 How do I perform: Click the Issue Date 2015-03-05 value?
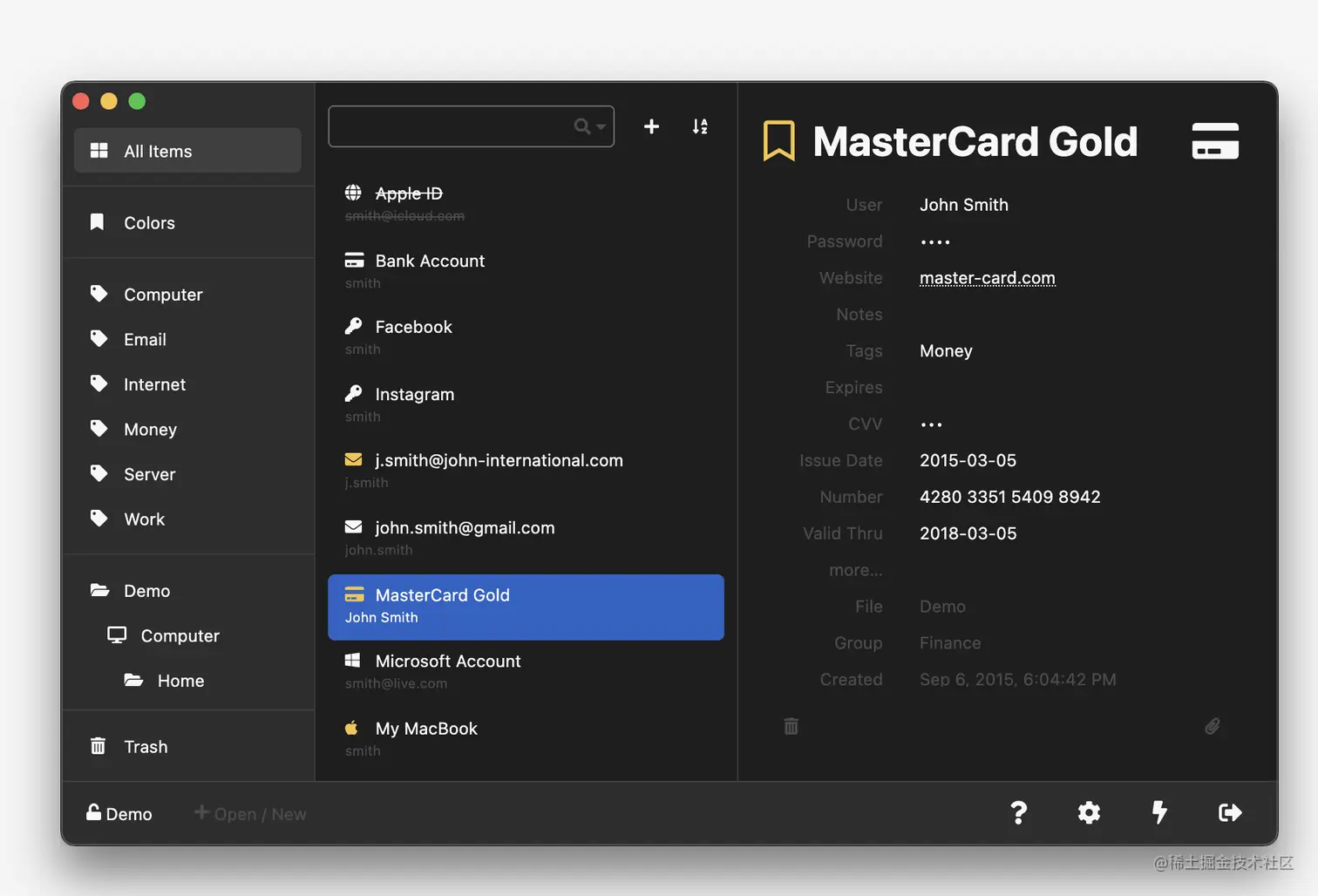point(968,460)
